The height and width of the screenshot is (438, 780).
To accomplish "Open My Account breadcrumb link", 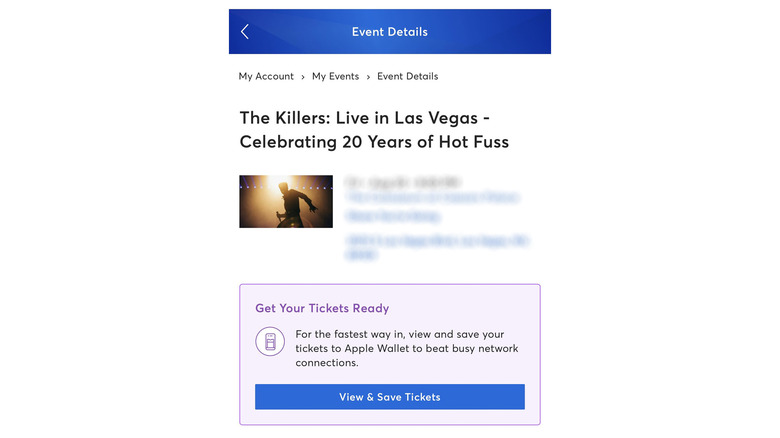I will [266, 76].
